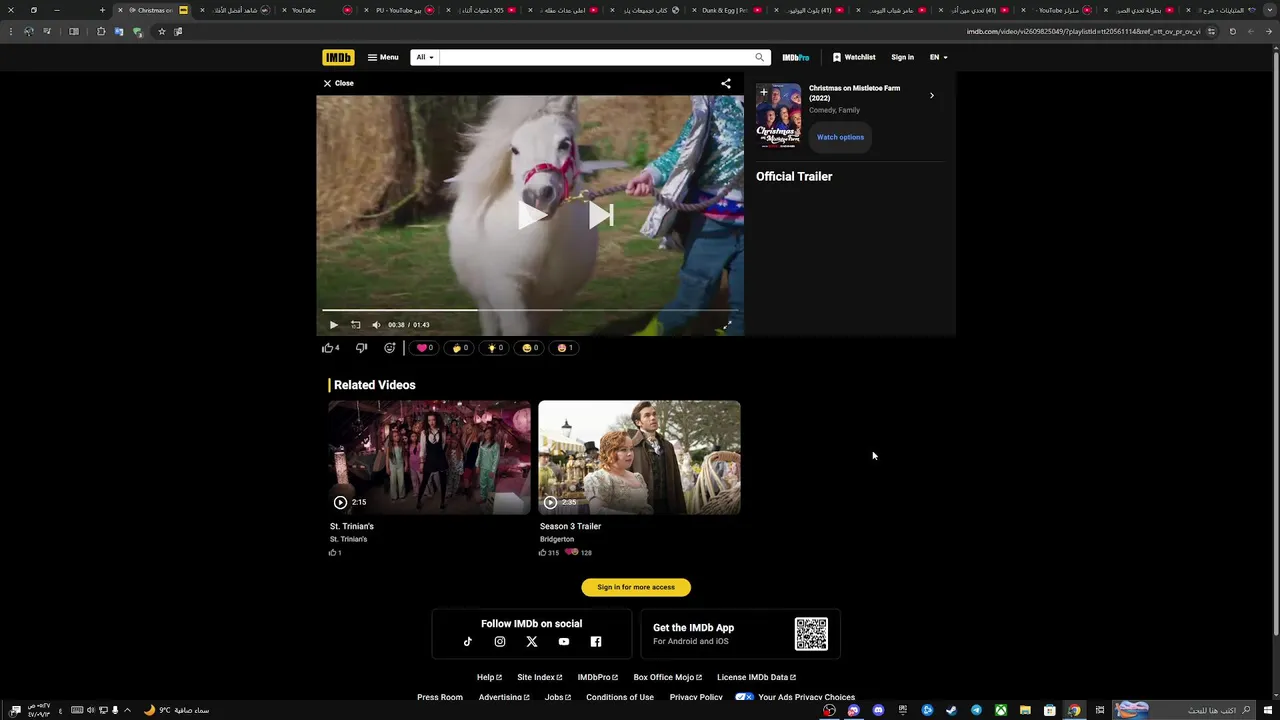The image size is (1280, 720).
Task: Click the rewind icon in the player controls
Action: click(355, 324)
